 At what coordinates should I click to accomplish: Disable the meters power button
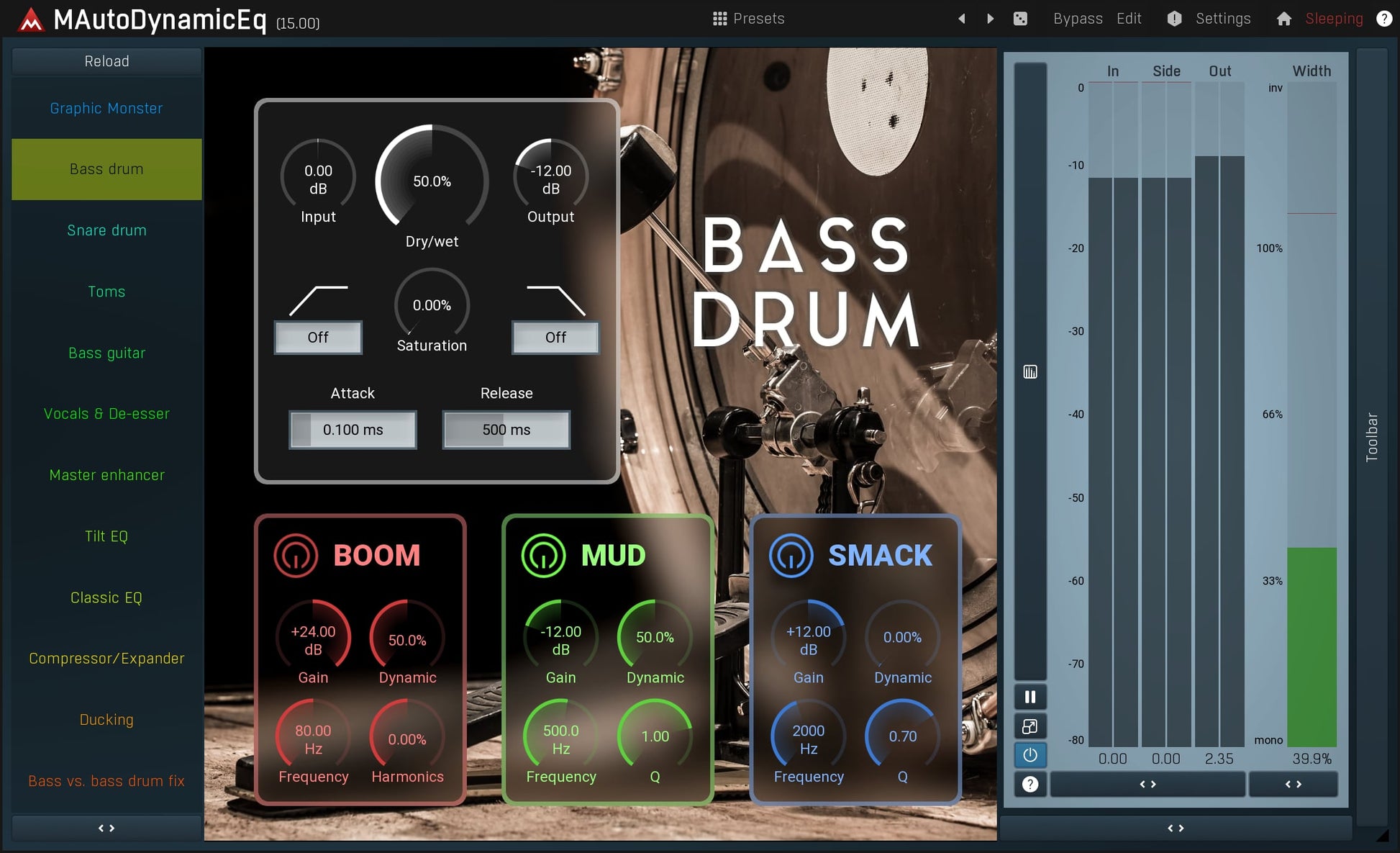(1030, 755)
